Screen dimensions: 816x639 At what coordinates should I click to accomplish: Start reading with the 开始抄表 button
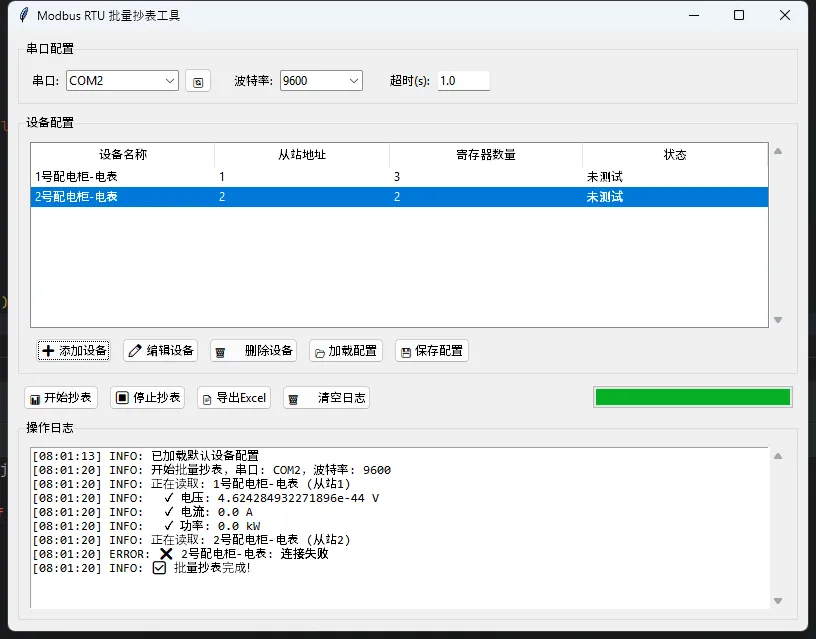click(x=61, y=398)
